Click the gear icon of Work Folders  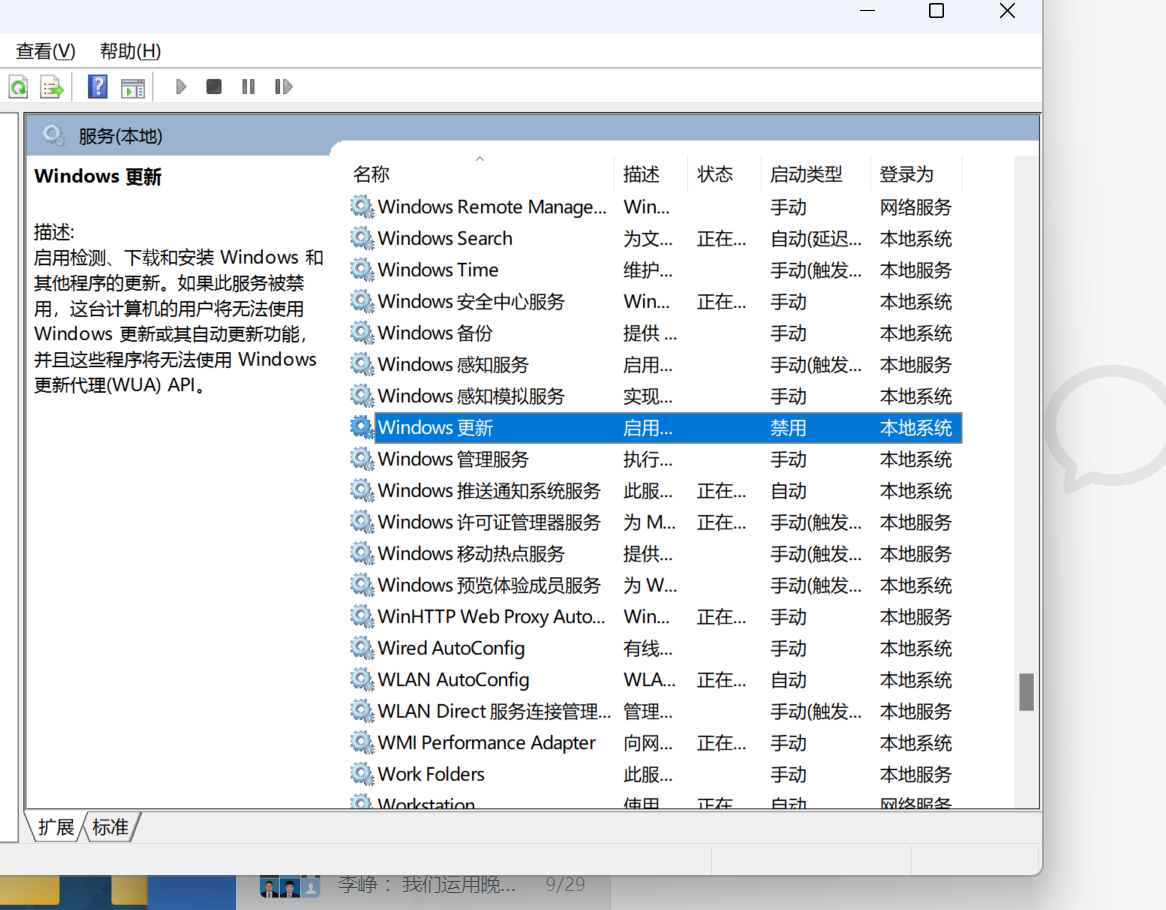(362, 773)
